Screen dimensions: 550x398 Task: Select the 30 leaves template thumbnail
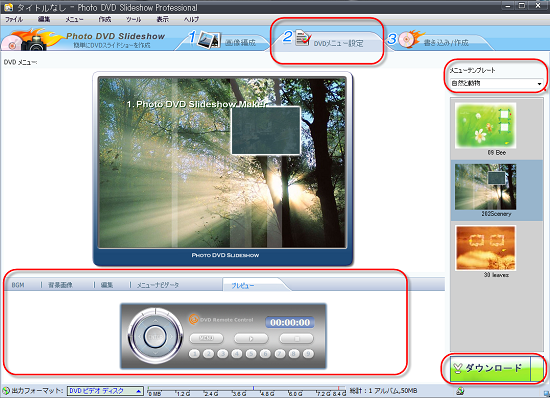pyautogui.click(x=485, y=248)
